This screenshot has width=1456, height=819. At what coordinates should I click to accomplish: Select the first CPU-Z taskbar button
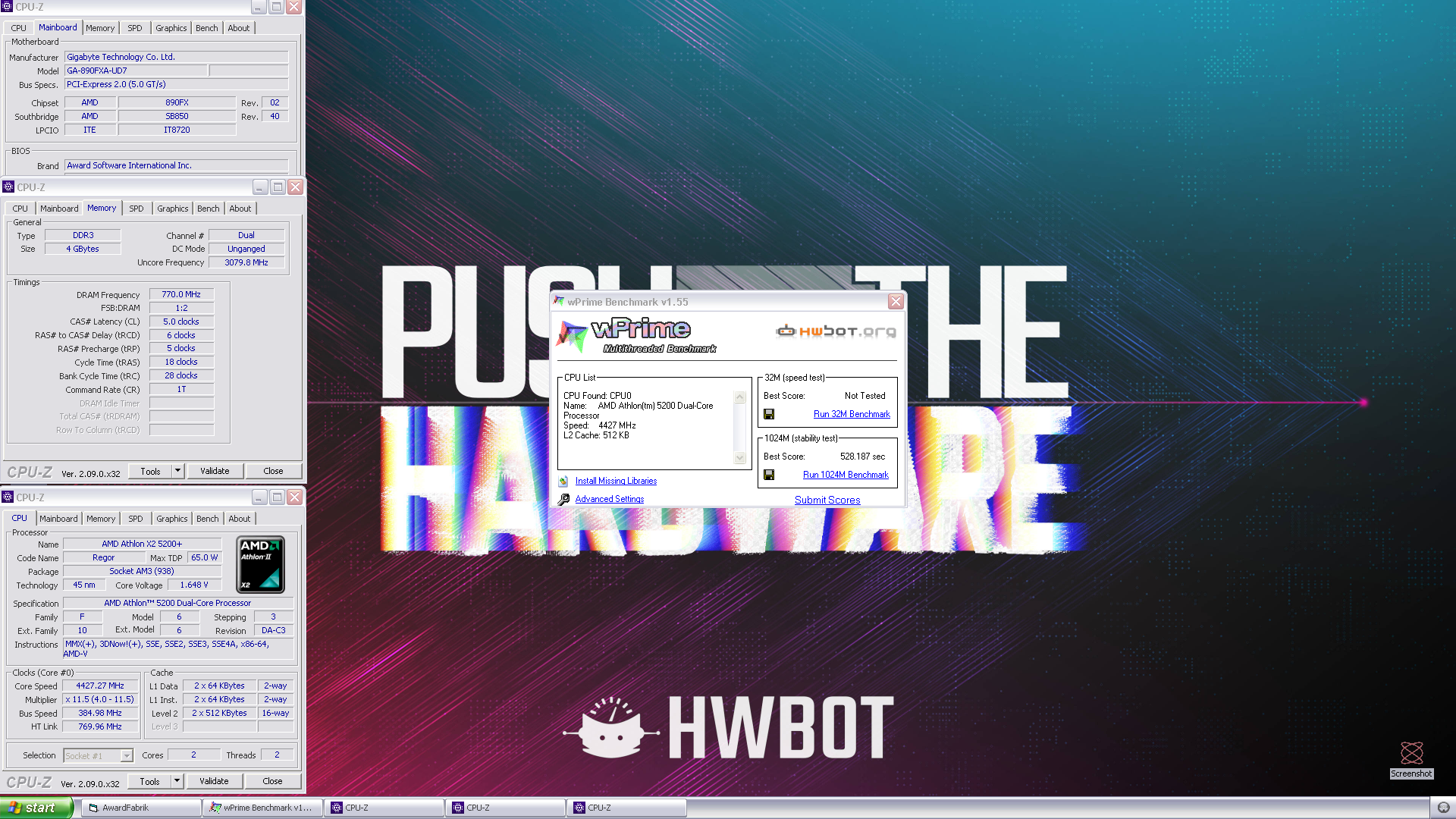click(x=384, y=808)
